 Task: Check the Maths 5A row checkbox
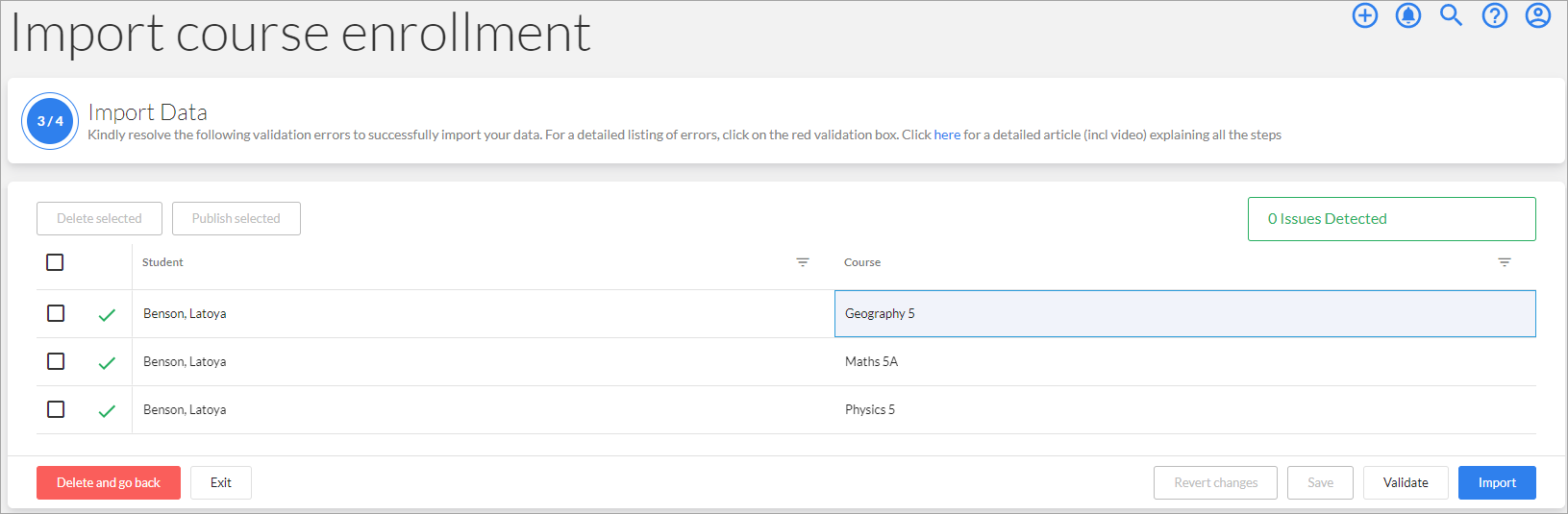[x=56, y=361]
